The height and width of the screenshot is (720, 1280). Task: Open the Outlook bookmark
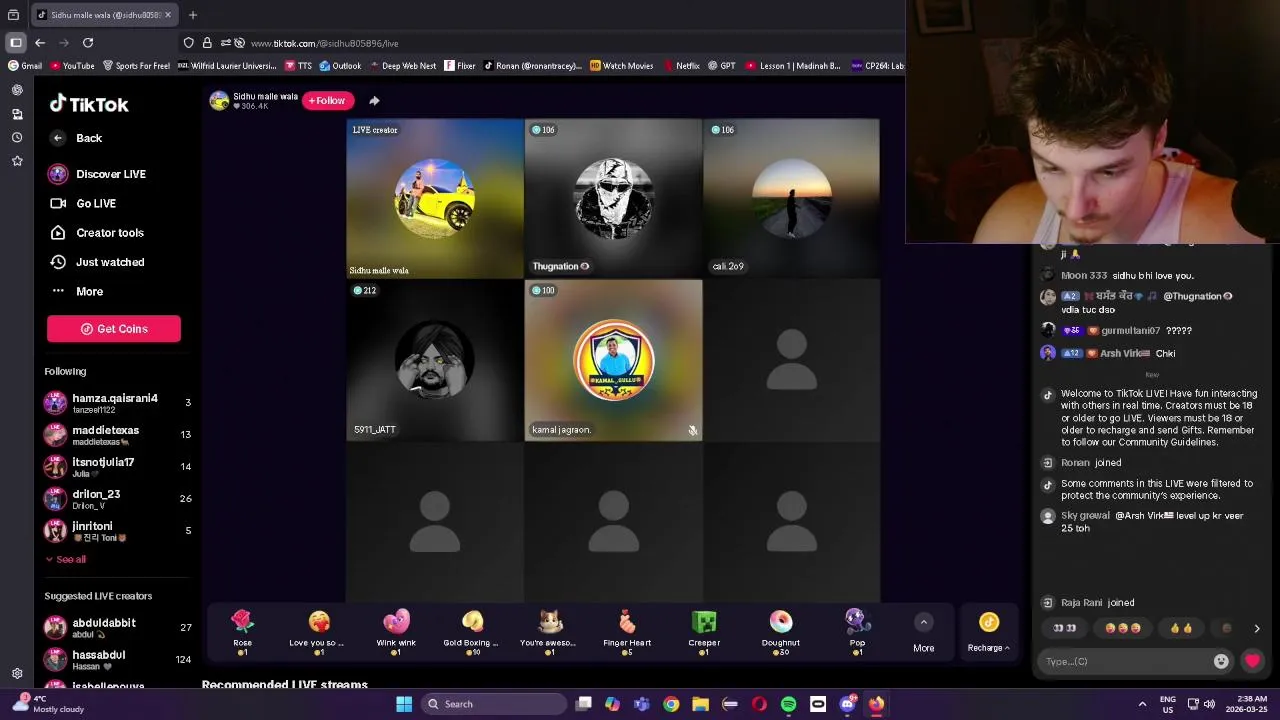point(340,66)
